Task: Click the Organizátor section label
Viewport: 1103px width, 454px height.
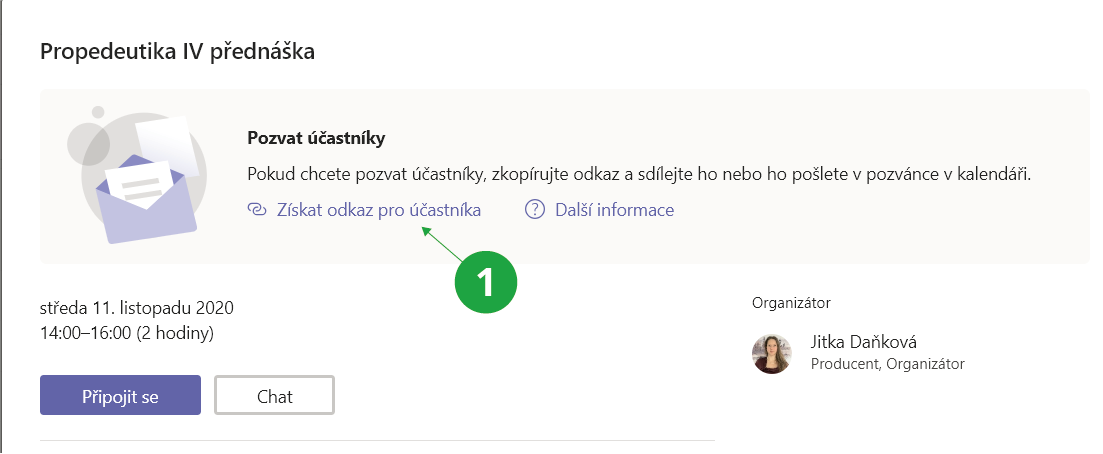Action: click(791, 302)
